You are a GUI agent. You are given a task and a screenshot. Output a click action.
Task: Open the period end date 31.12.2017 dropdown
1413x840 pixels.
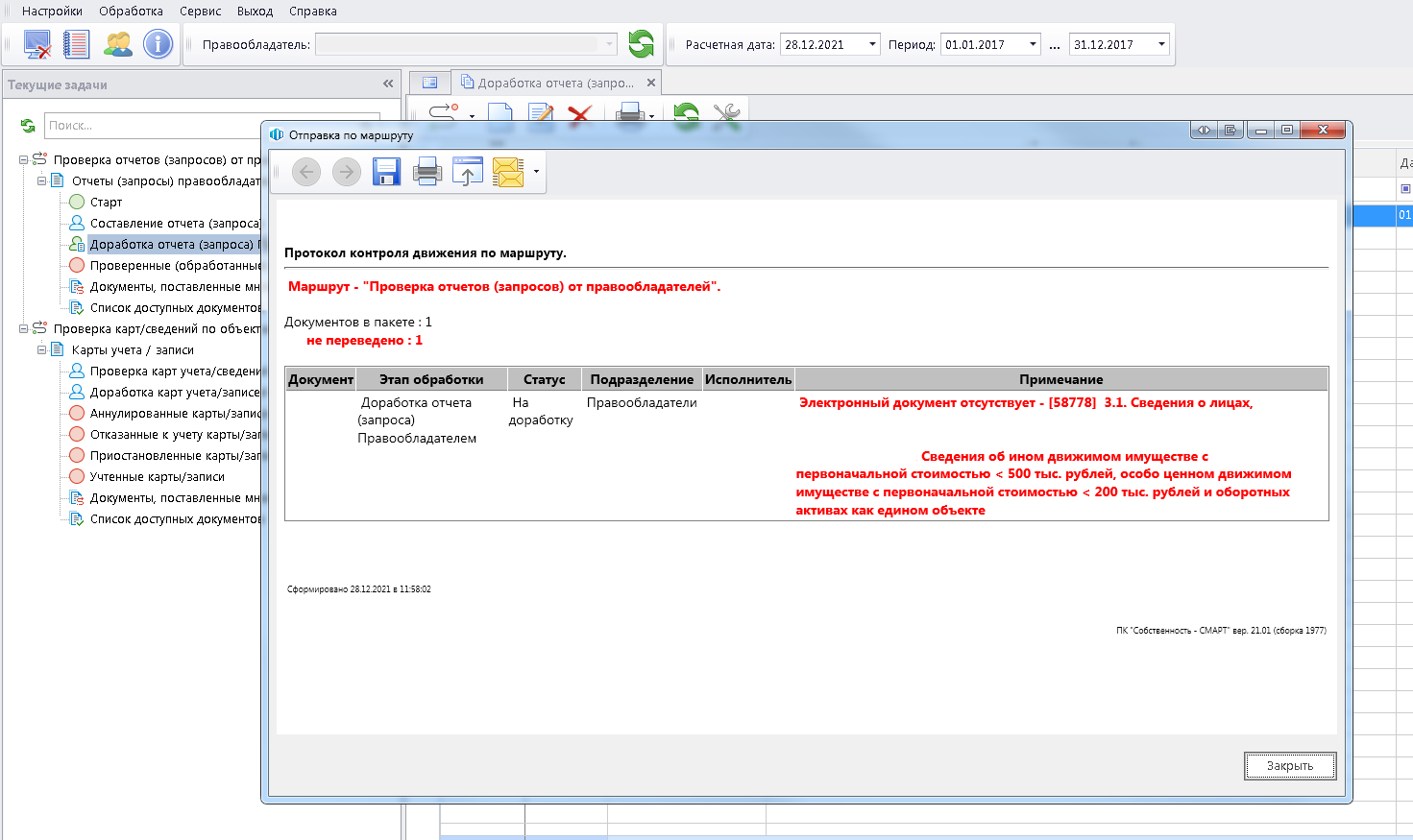coord(1161,44)
